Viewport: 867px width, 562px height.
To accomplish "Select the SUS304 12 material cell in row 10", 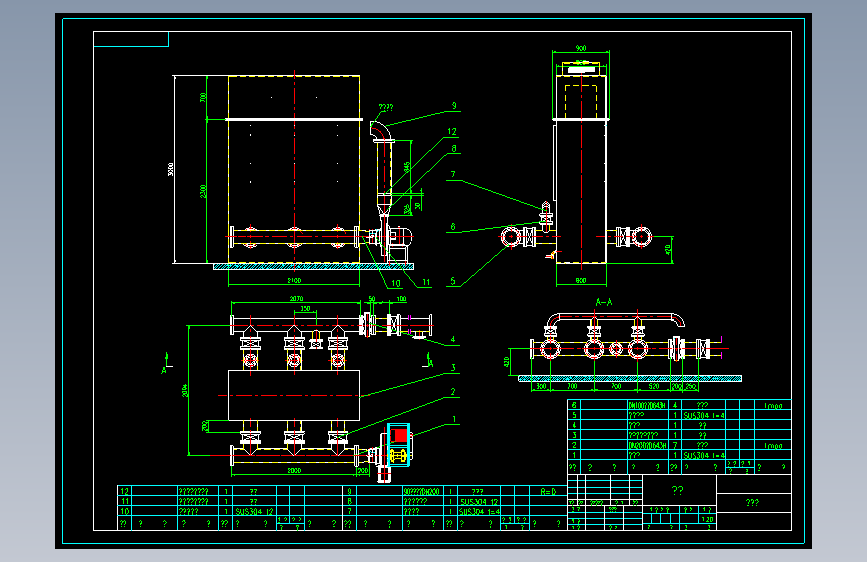I will tap(254, 512).
